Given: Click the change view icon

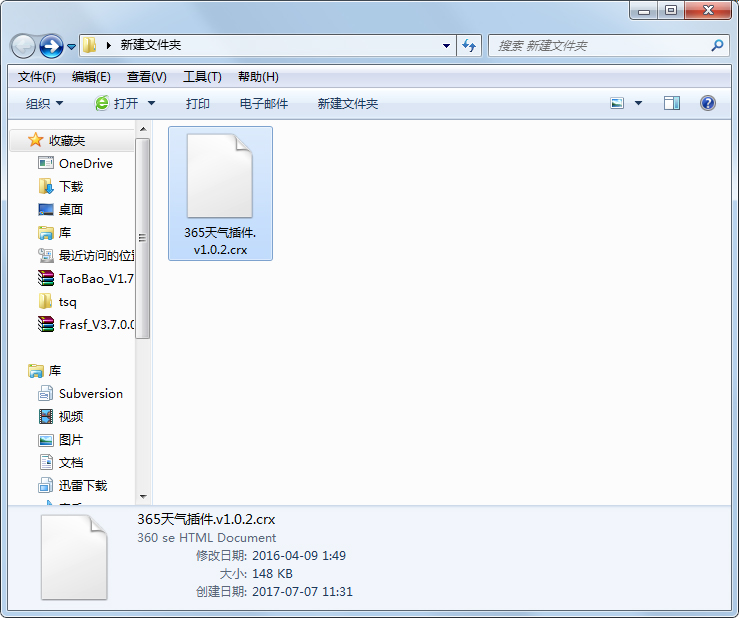Looking at the screenshot, I should click(618, 103).
